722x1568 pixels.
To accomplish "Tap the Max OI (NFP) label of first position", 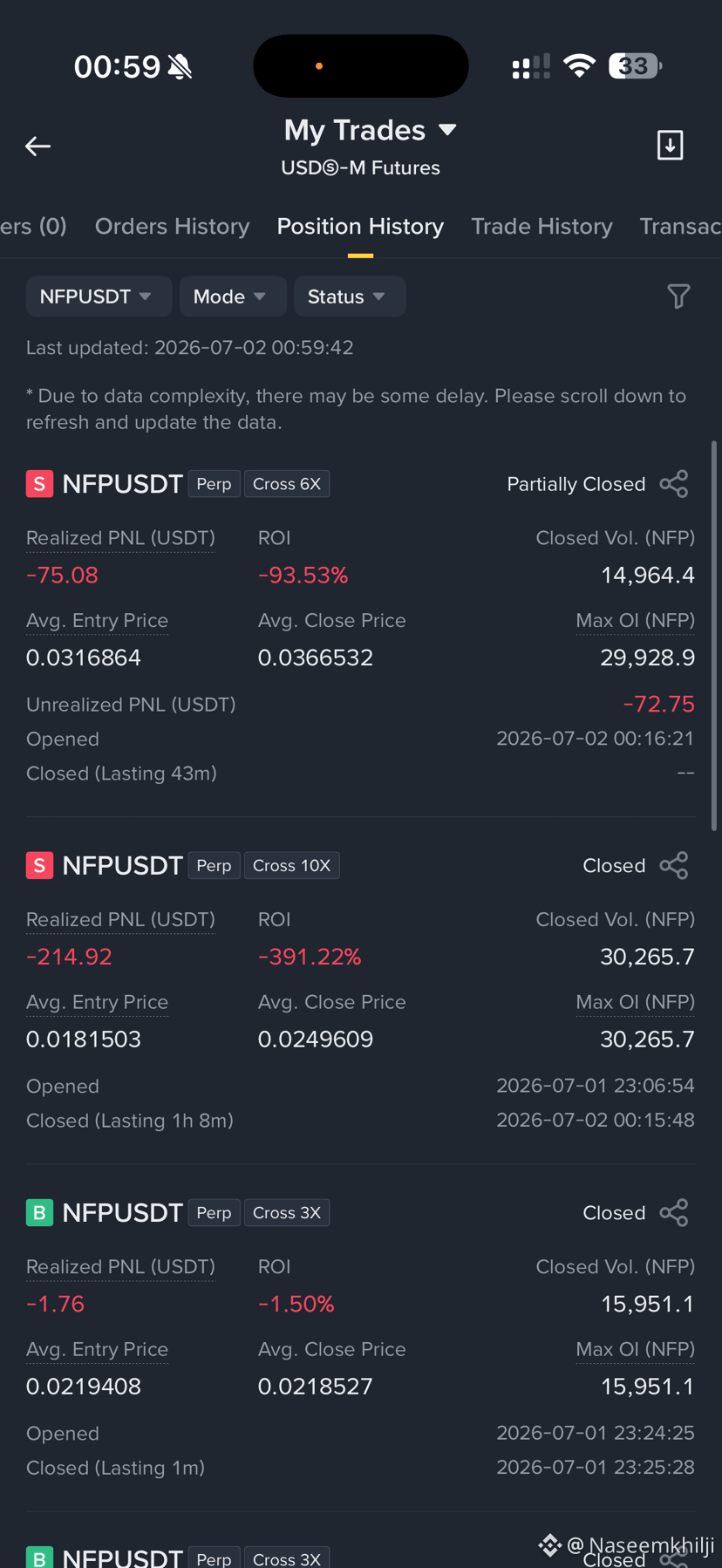I will [635, 621].
